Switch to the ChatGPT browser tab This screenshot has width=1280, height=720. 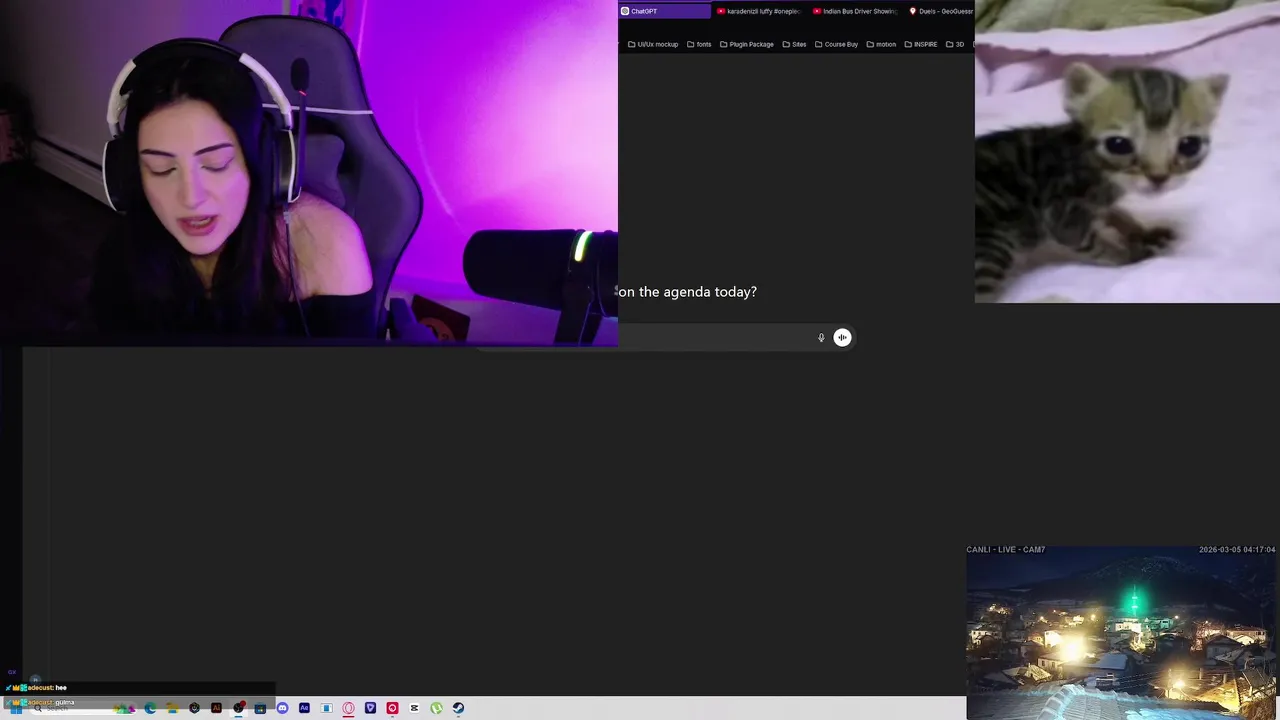point(664,11)
